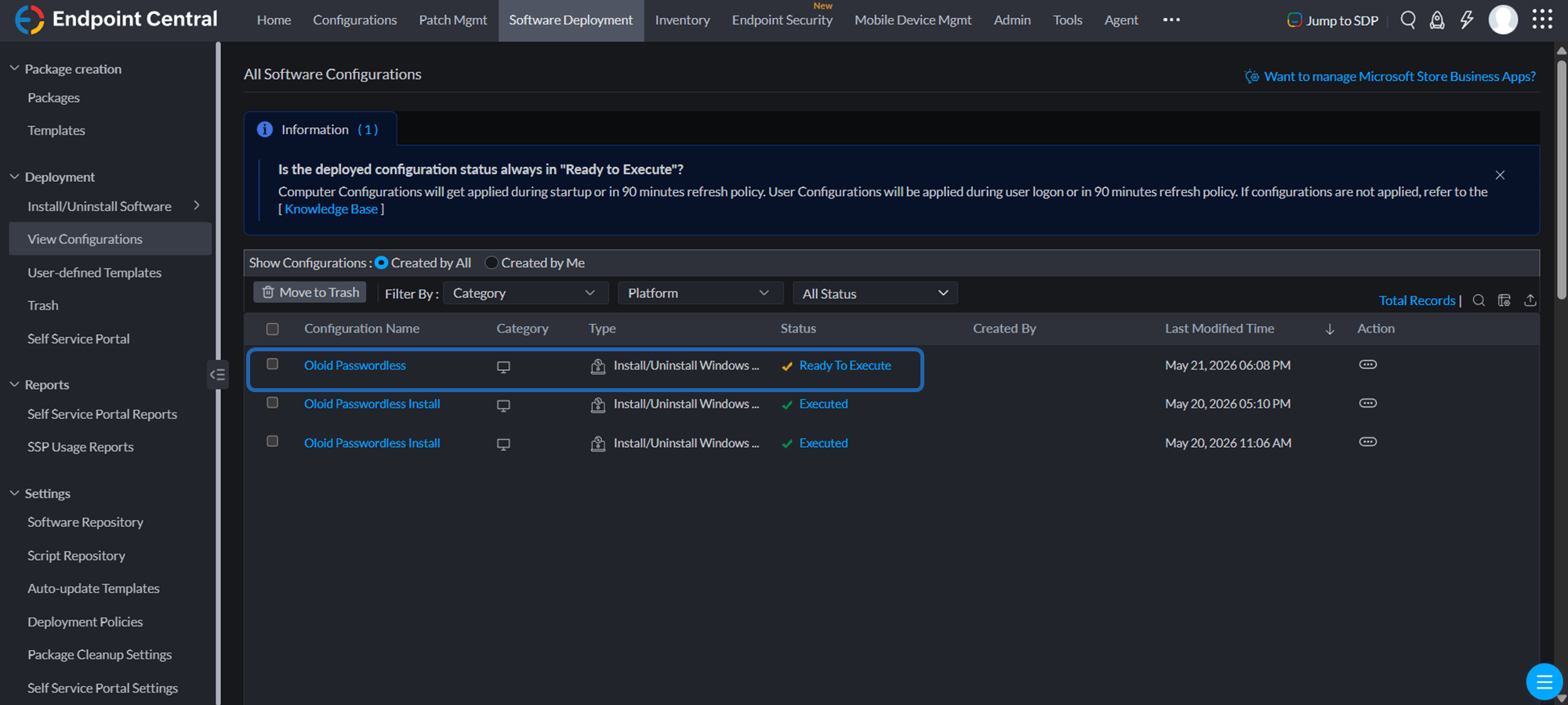The image size is (1568, 705).
Task: Open the Admin tab
Action: (x=1012, y=20)
